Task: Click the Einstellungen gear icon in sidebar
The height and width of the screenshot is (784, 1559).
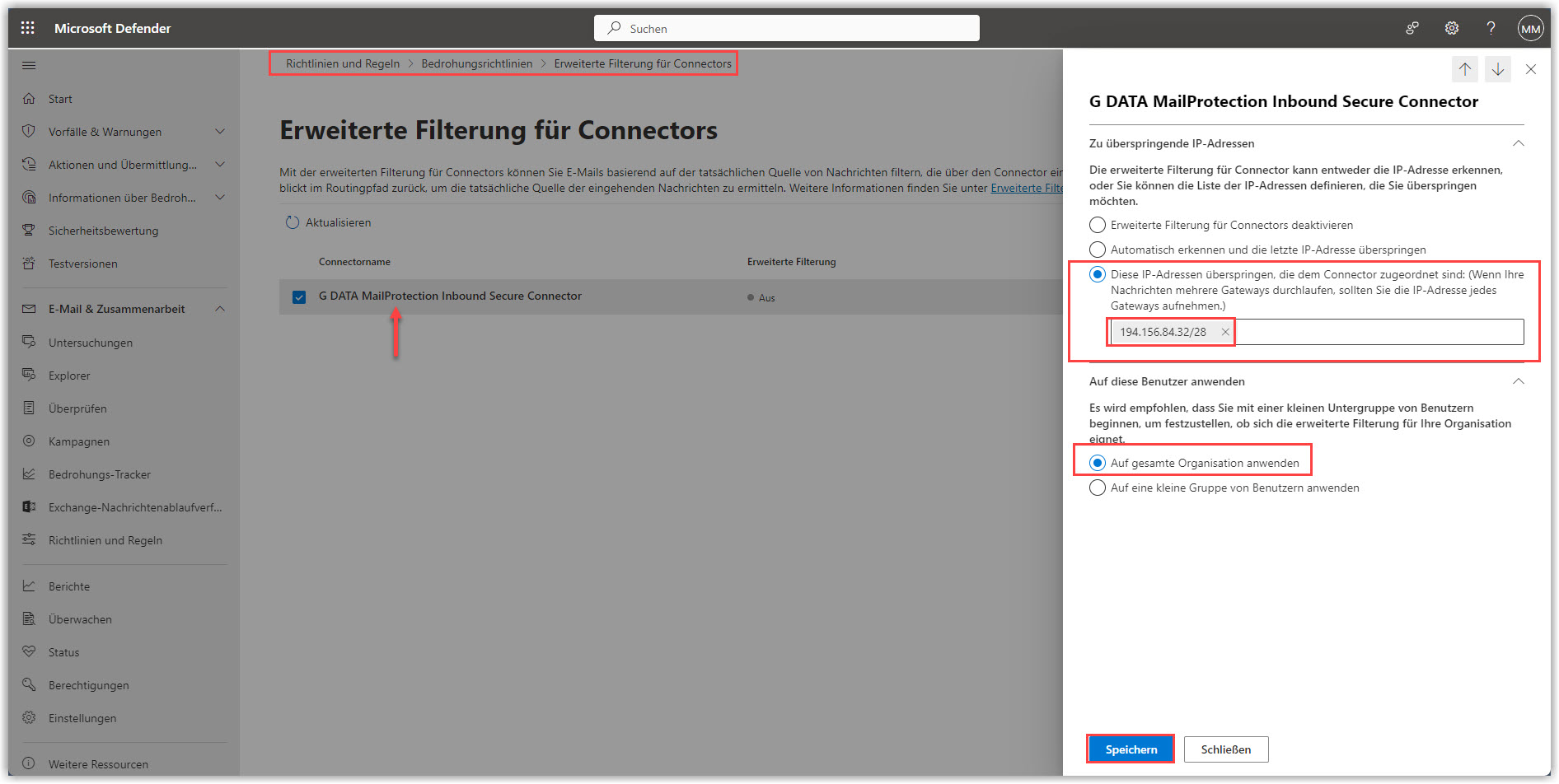Action: pos(29,717)
